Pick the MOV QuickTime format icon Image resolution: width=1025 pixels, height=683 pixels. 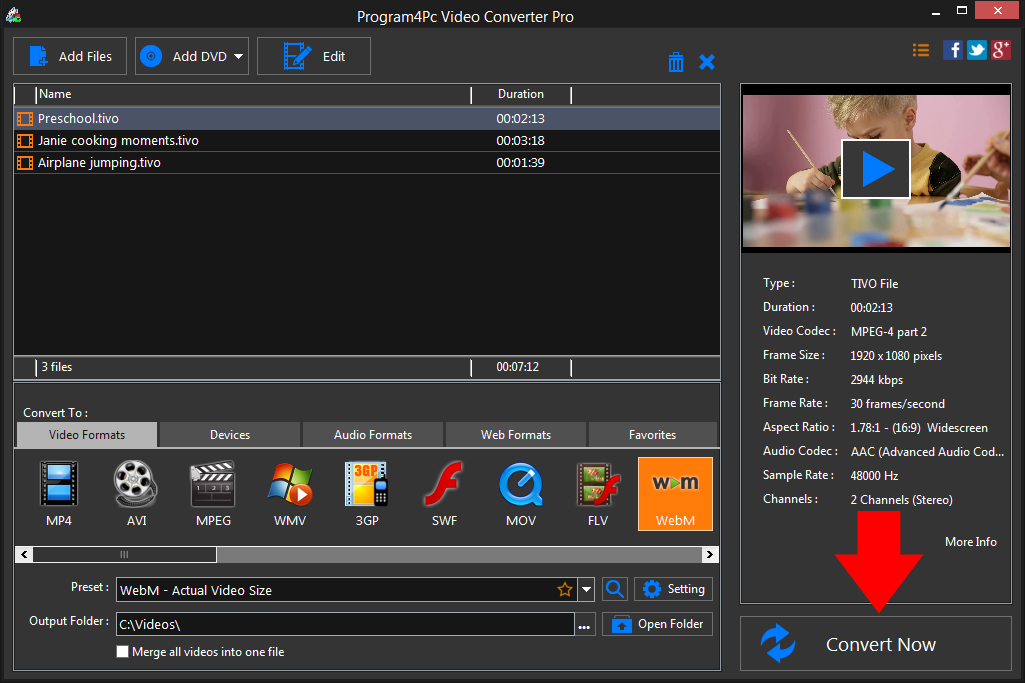(521, 493)
